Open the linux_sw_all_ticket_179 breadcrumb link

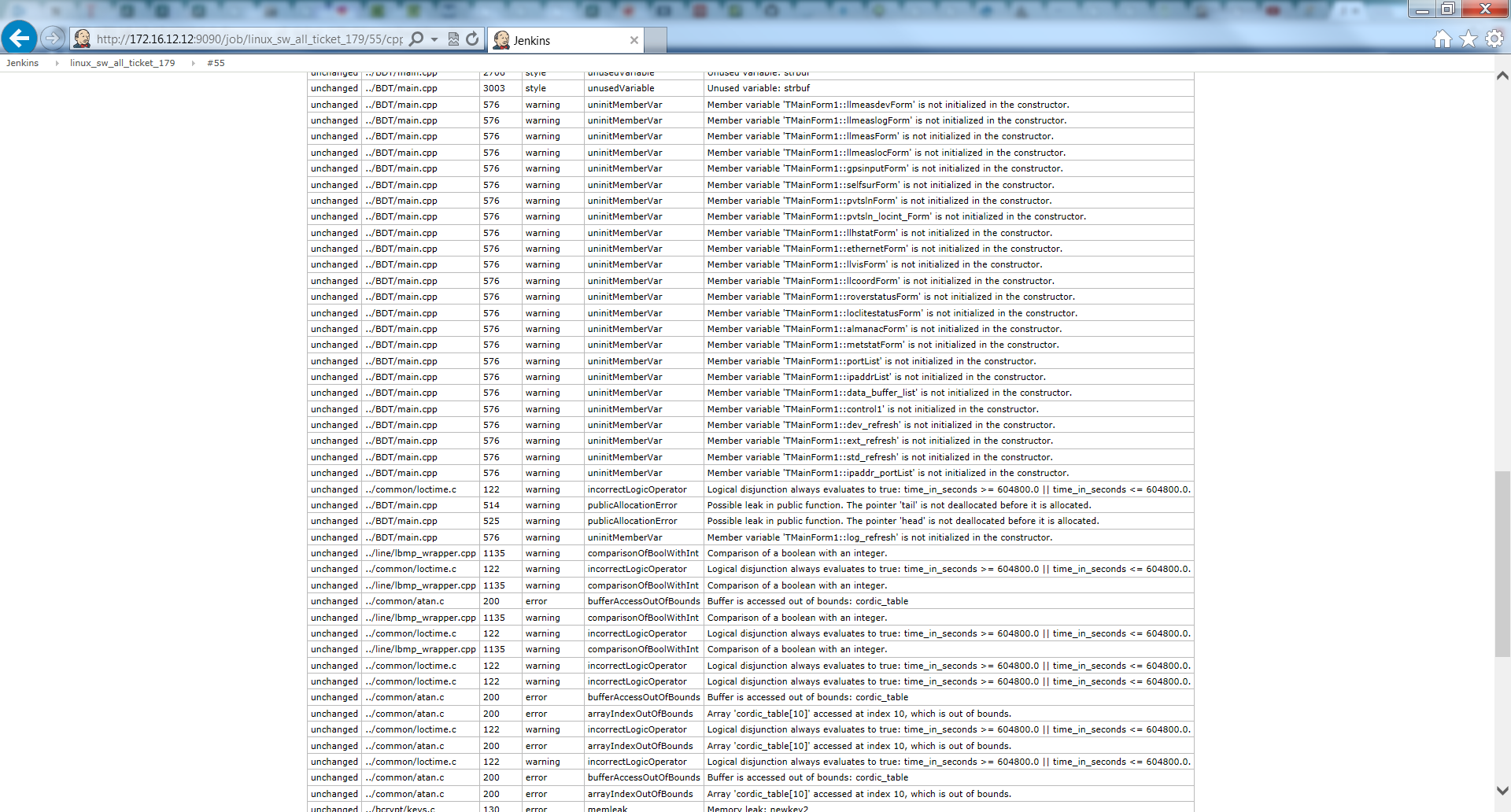122,63
